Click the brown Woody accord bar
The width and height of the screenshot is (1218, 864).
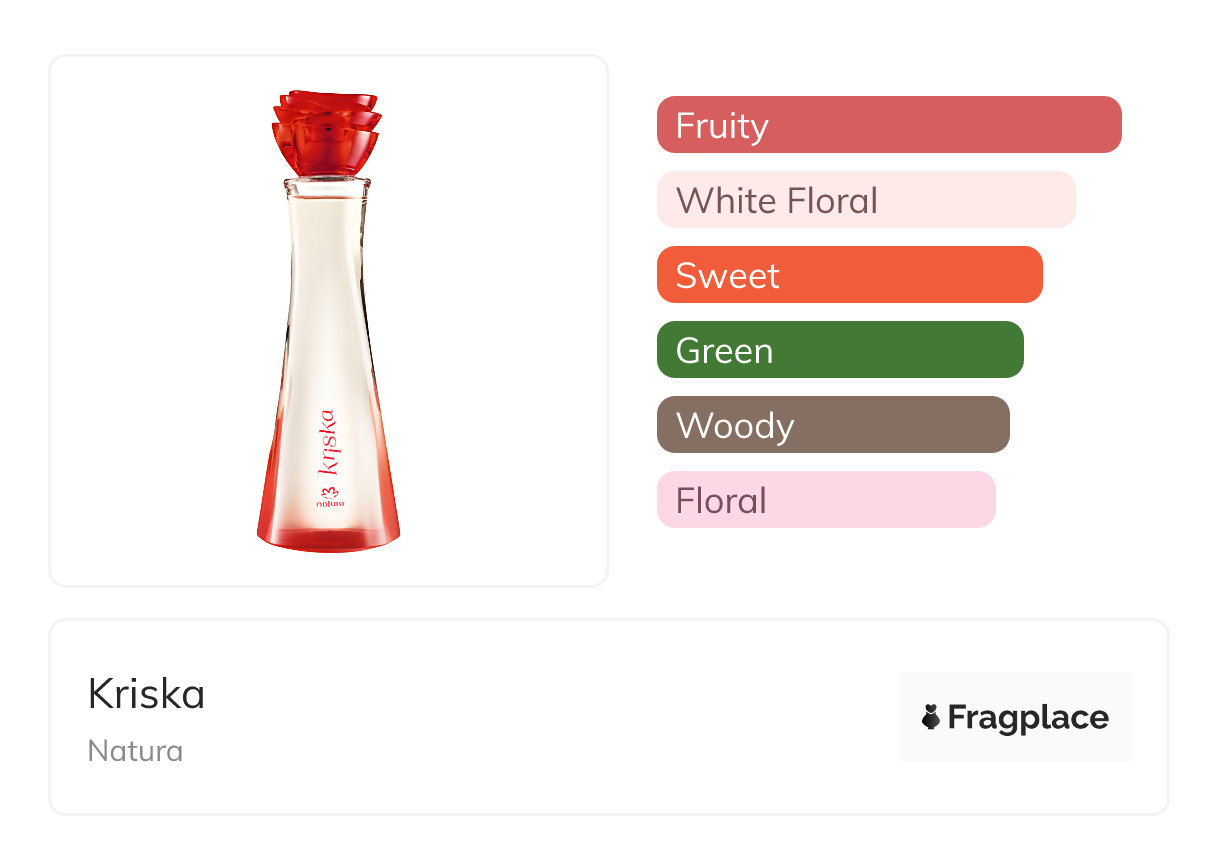tap(832, 425)
